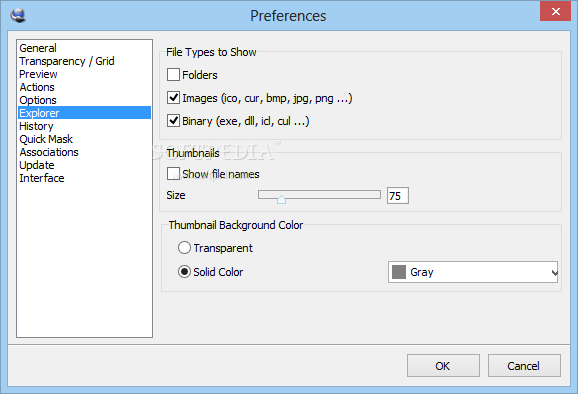The image size is (578, 394).
Task: Enable the Folders checkbox
Action: (173, 74)
